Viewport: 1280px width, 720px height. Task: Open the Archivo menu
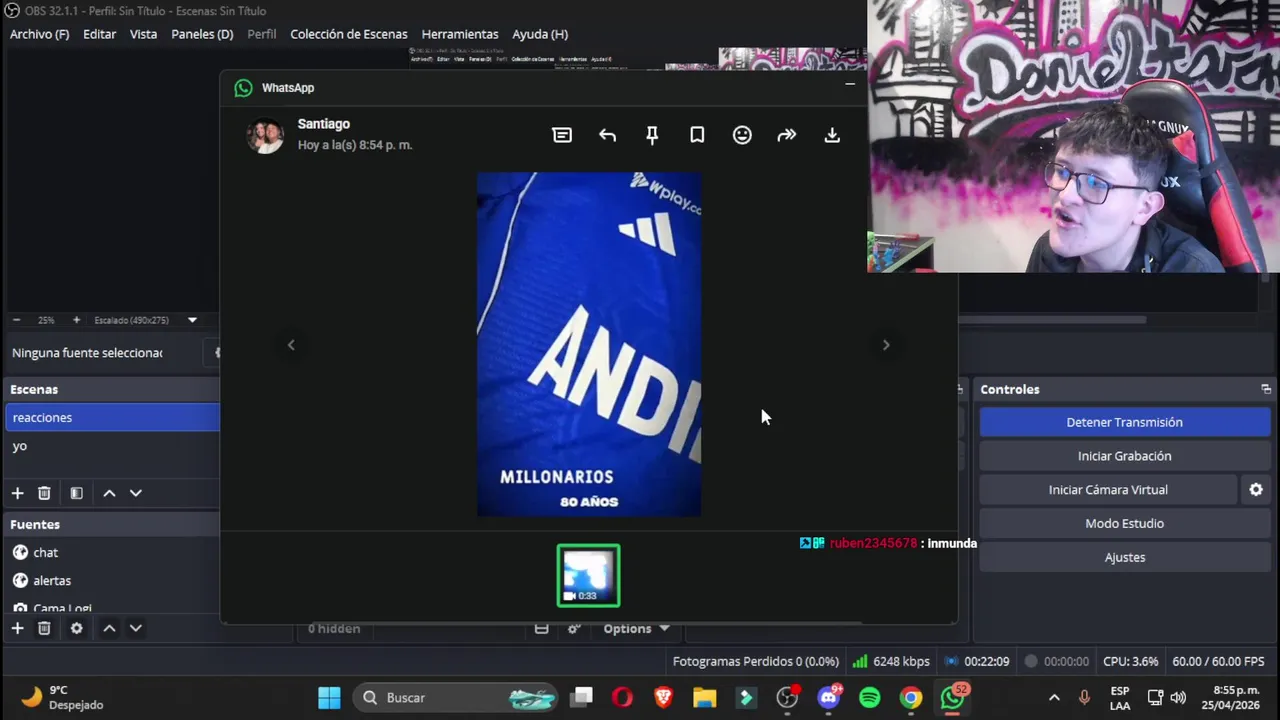39,34
